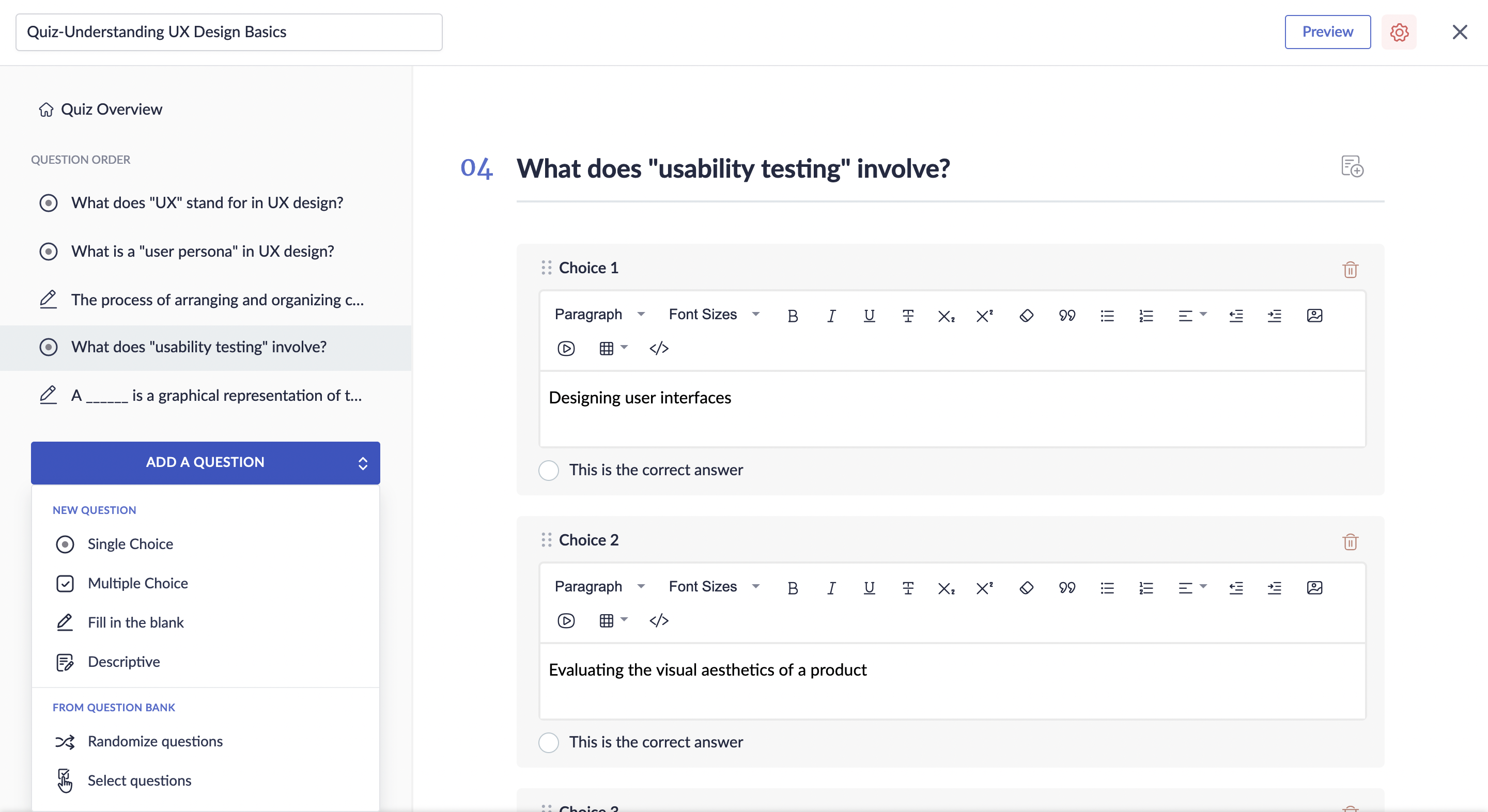Click the settings gear icon

pos(1398,32)
